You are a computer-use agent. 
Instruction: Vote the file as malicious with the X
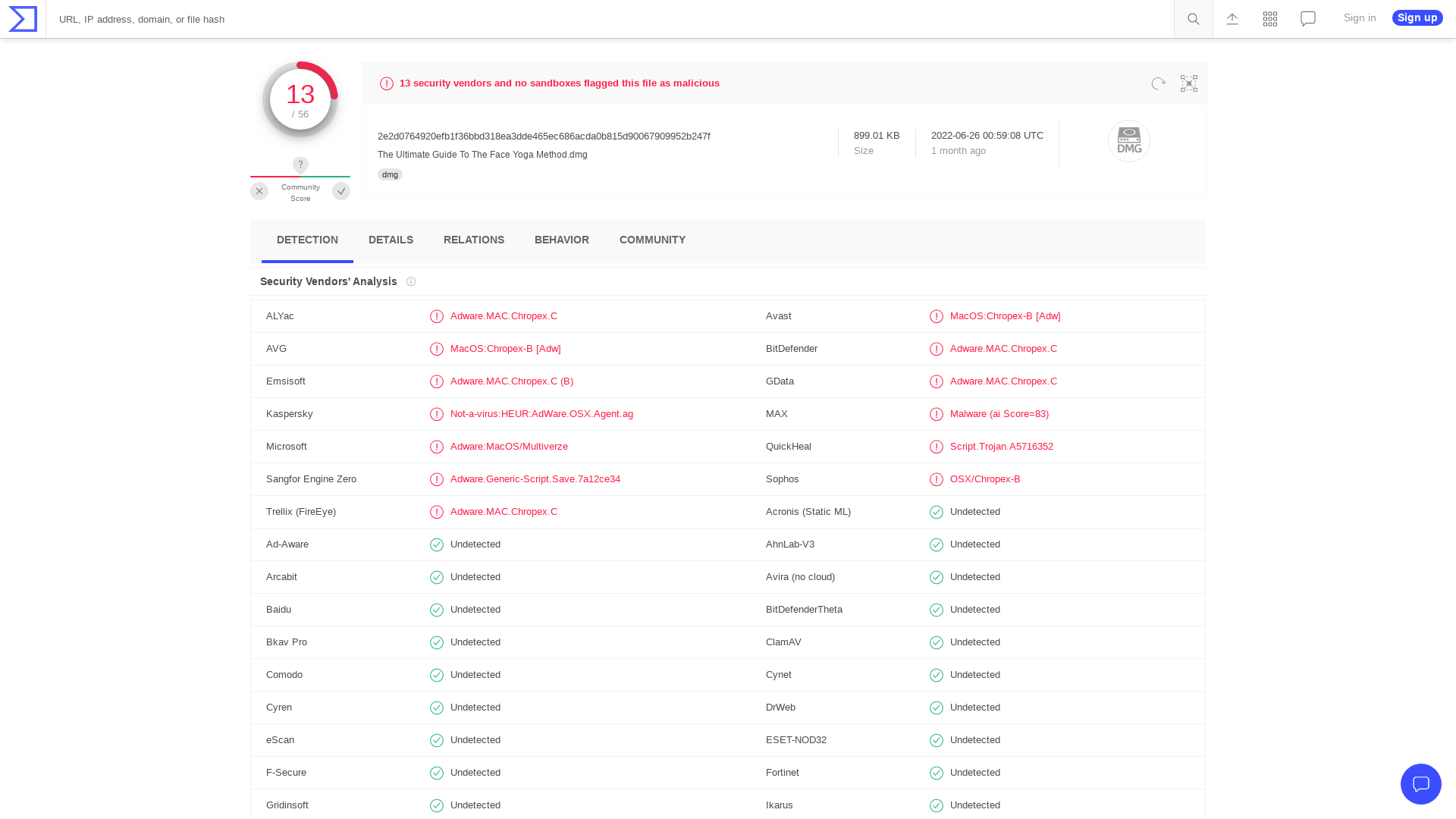coord(259,191)
